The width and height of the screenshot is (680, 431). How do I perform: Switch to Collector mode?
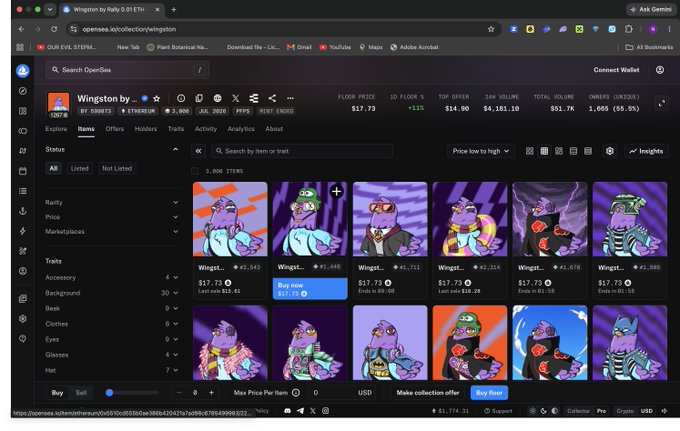[578, 411]
